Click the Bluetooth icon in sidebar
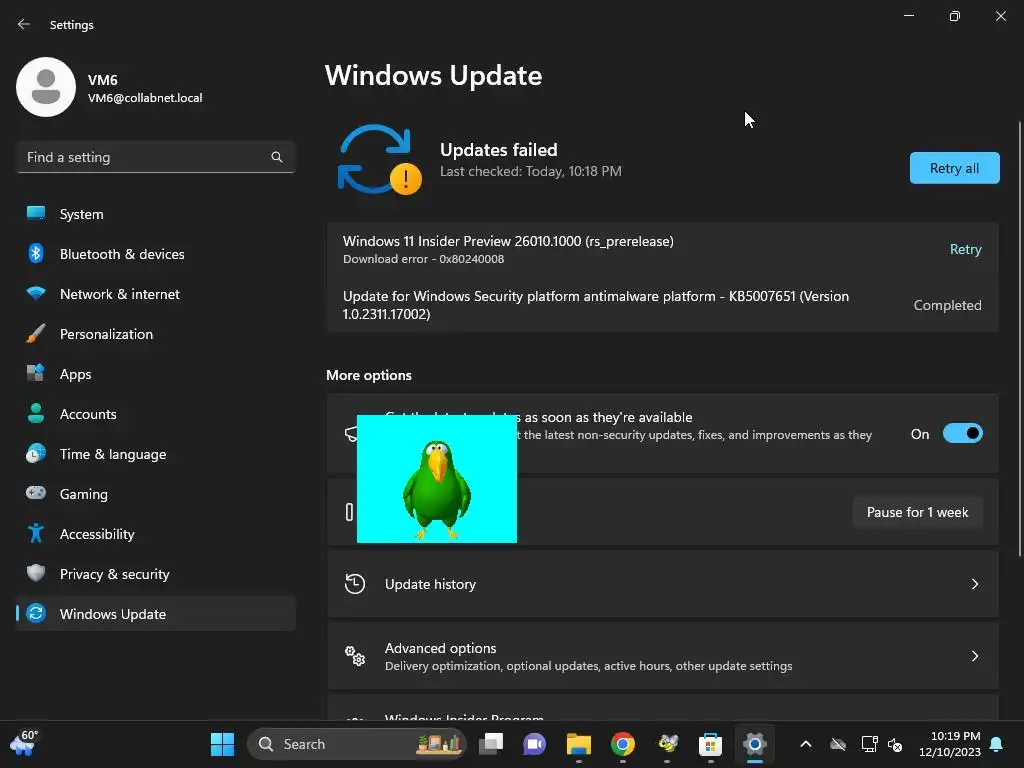This screenshot has height=768, width=1024. [x=36, y=253]
